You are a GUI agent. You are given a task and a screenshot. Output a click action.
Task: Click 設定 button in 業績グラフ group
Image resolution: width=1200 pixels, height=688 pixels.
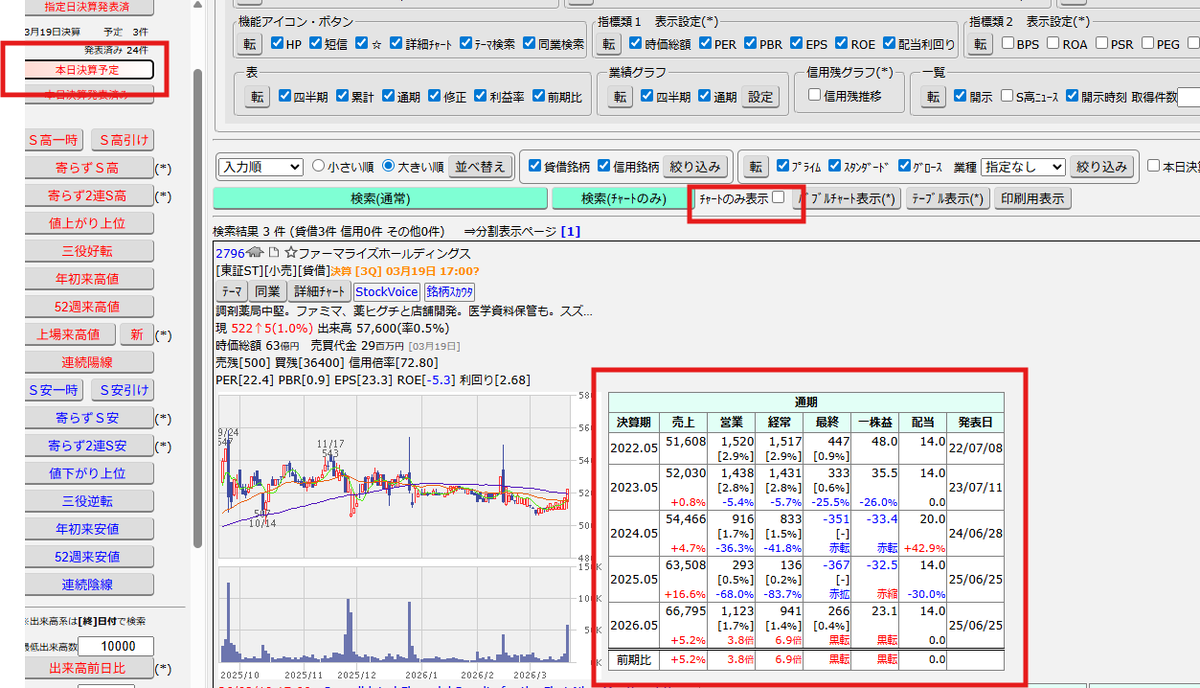point(761,96)
